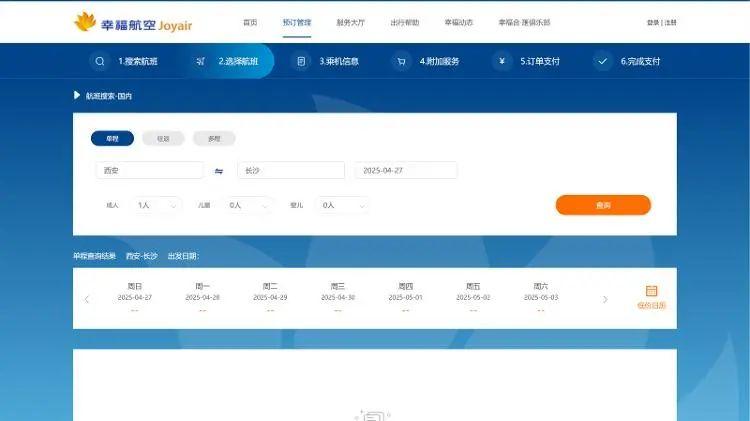Click the yen icon for step 5
The image size is (750, 421).
pyautogui.click(x=502, y=61)
